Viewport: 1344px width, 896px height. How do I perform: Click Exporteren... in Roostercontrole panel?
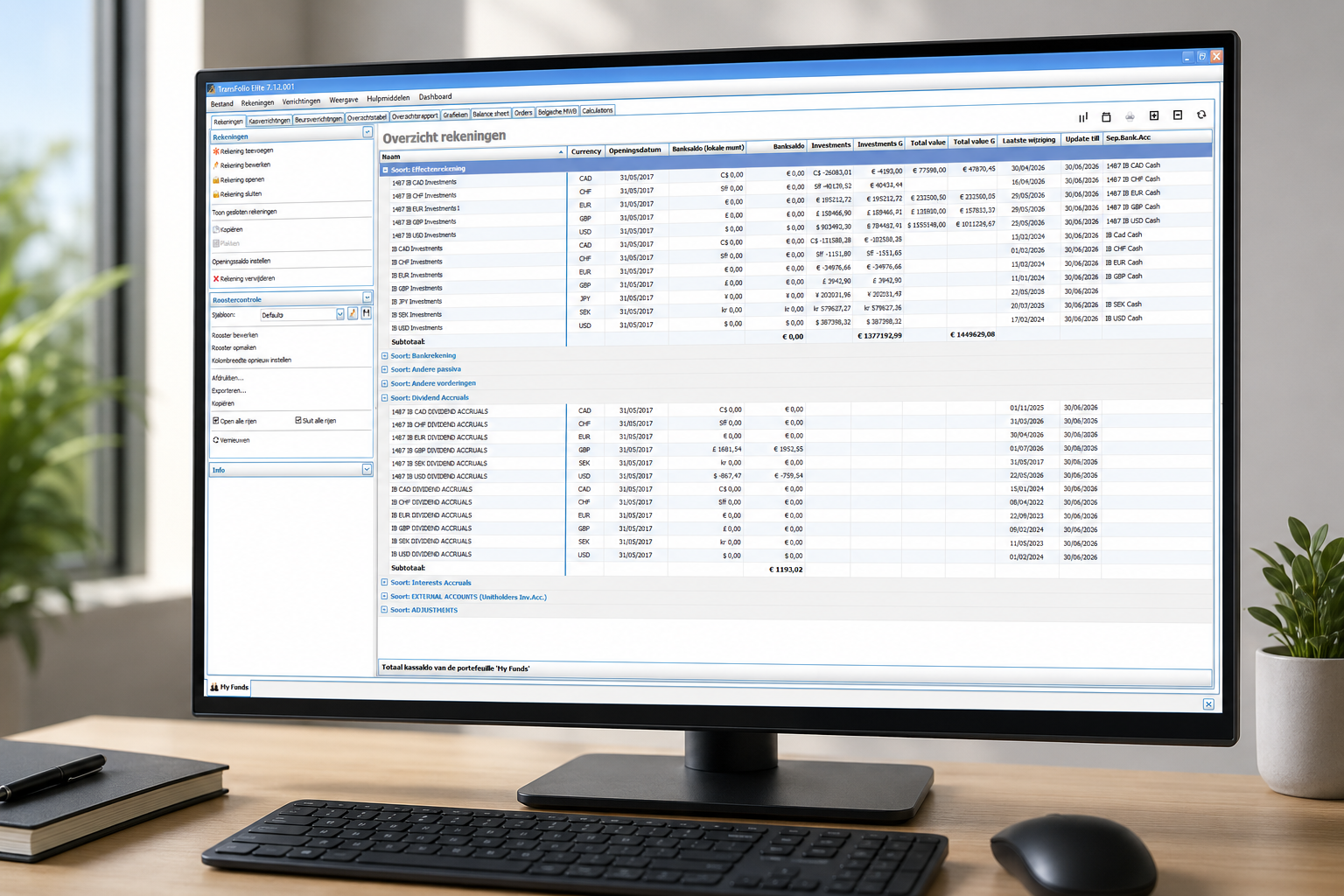click(x=228, y=390)
